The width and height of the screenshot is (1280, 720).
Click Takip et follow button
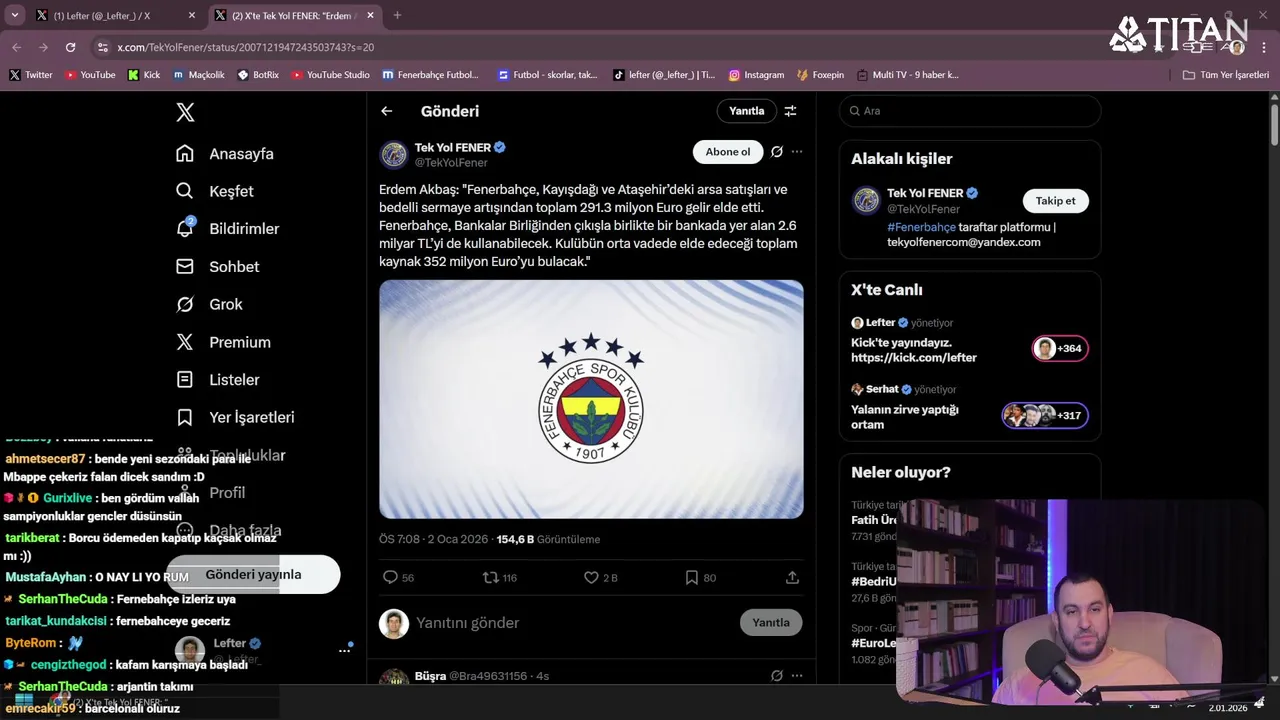tap(1055, 201)
